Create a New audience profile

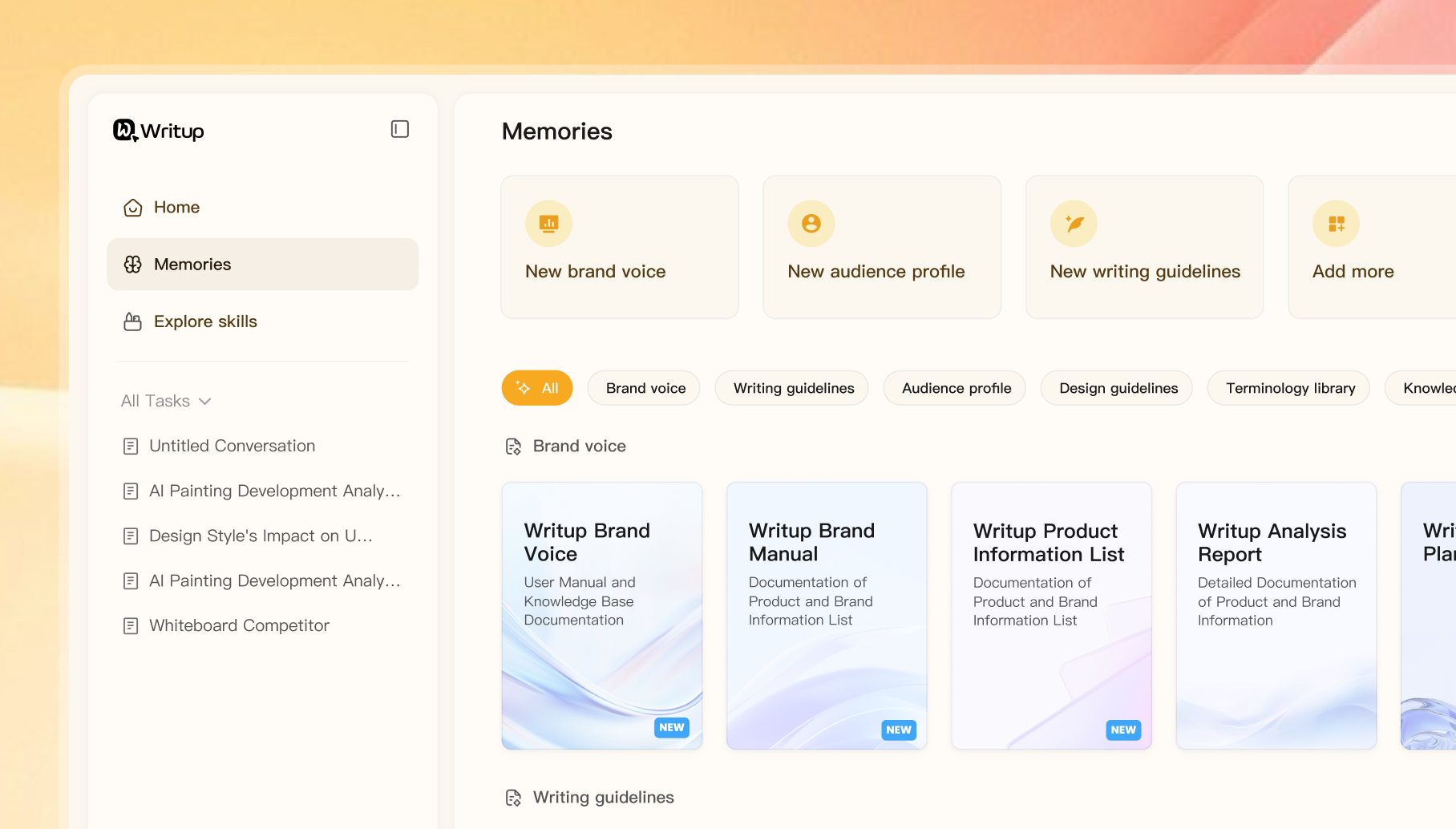click(882, 247)
